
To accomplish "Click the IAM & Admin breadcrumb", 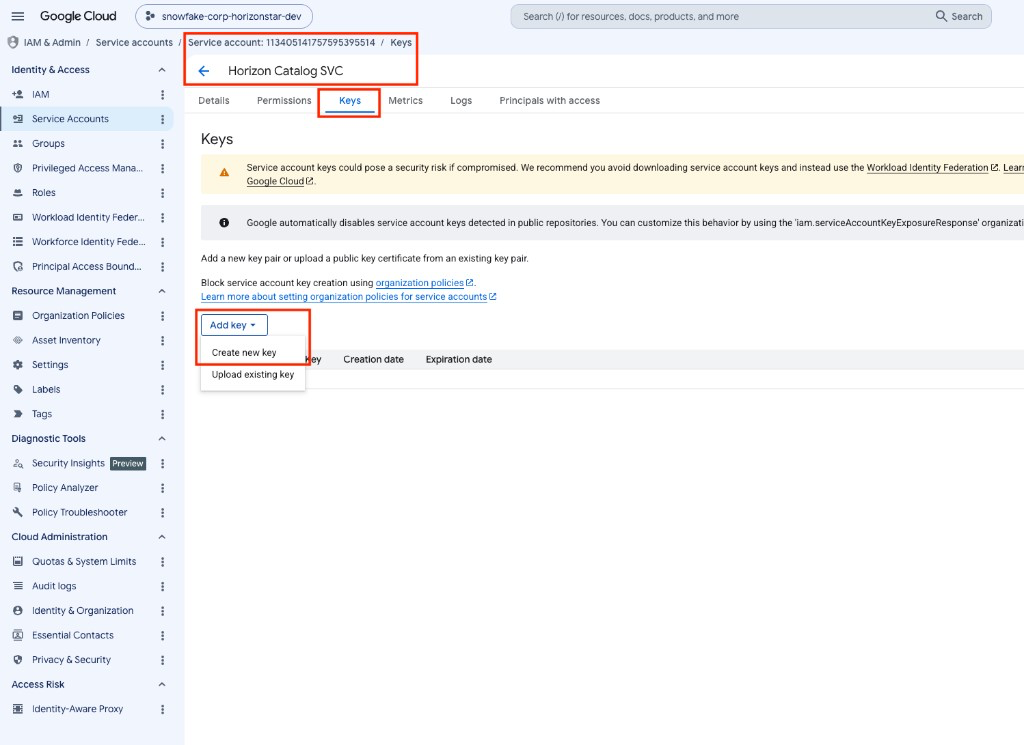I will point(52,42).
